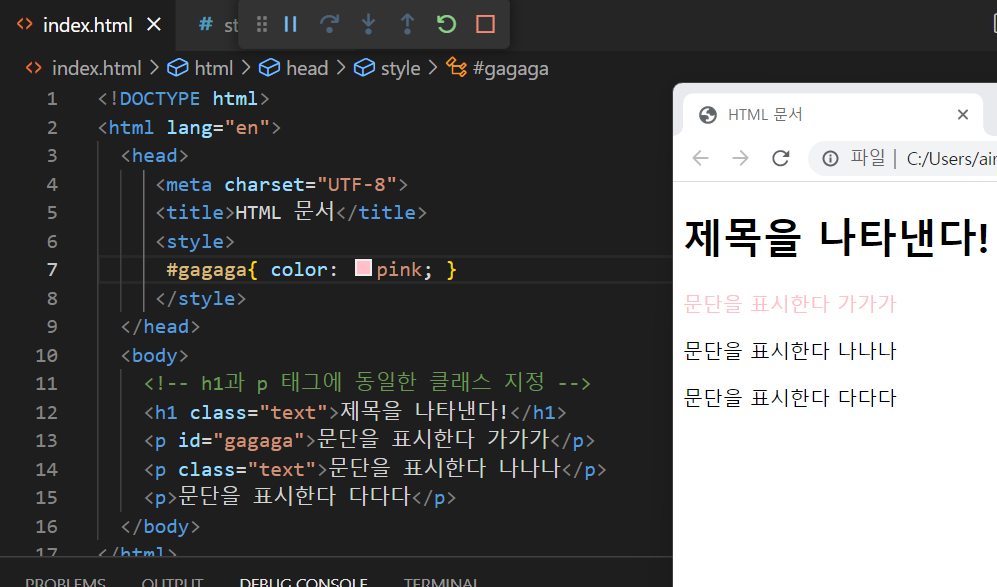Go forward in the browser window

click(x=740, y=158)
